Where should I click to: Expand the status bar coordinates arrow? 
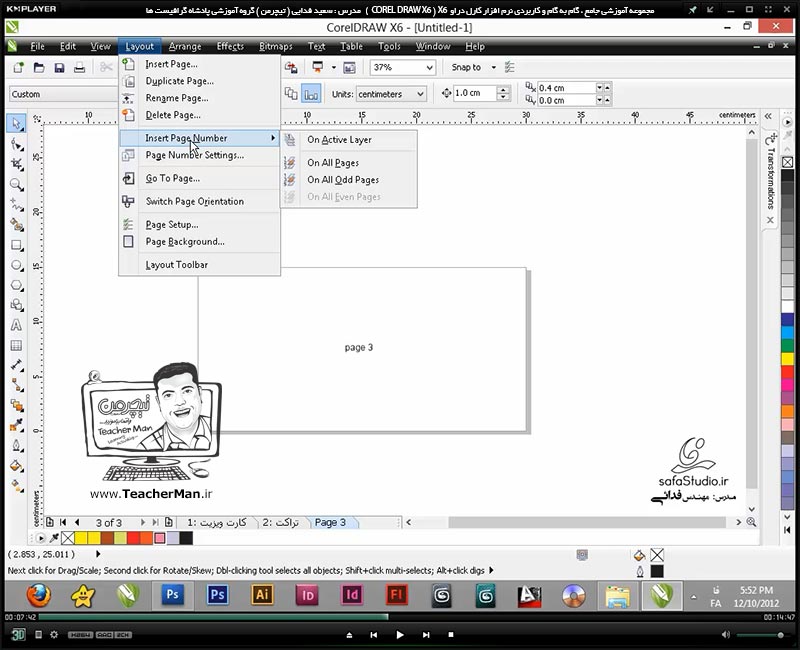98,554
